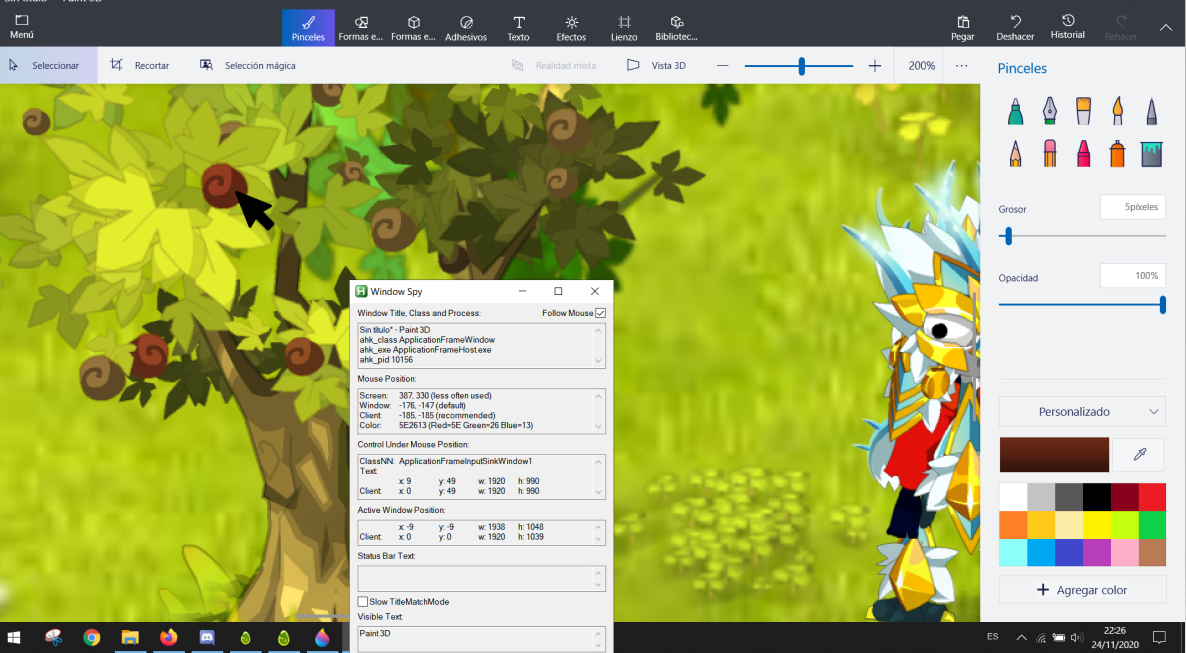
Task: Uncheck Follow Mouse in Window Spy
Action: coord(601,313)
